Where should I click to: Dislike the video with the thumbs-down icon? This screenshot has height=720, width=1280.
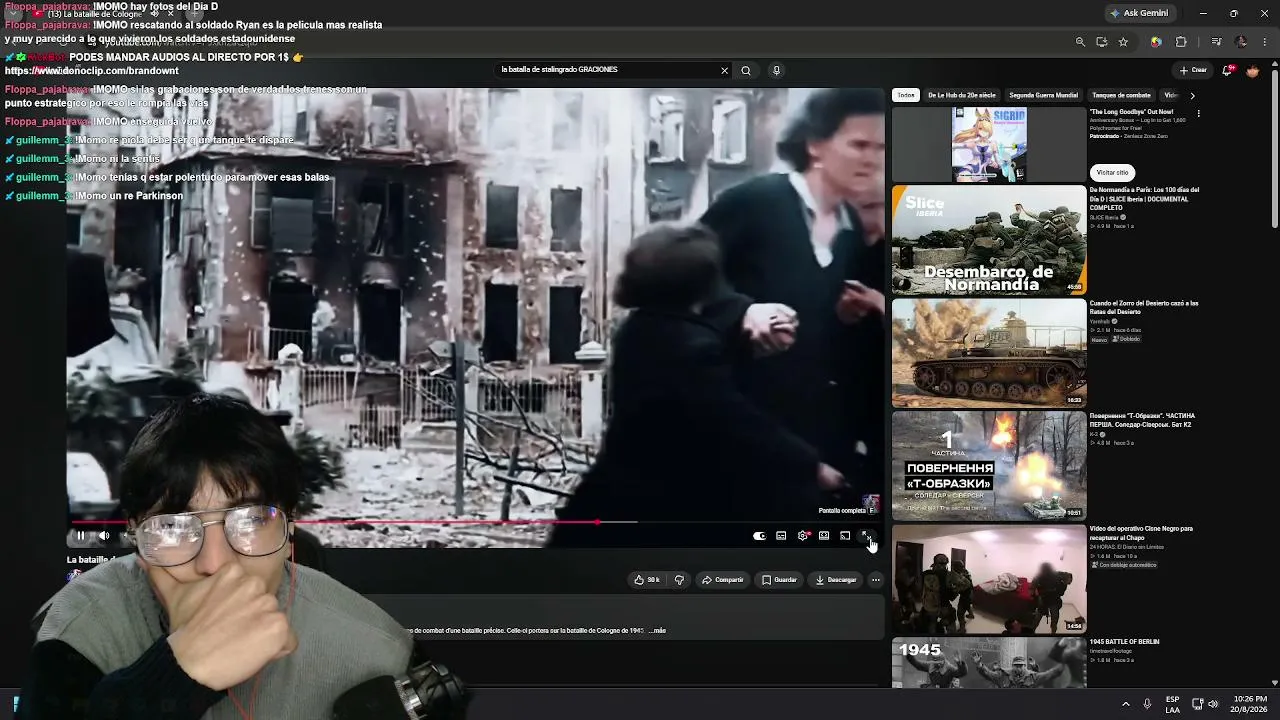(679, 580)
